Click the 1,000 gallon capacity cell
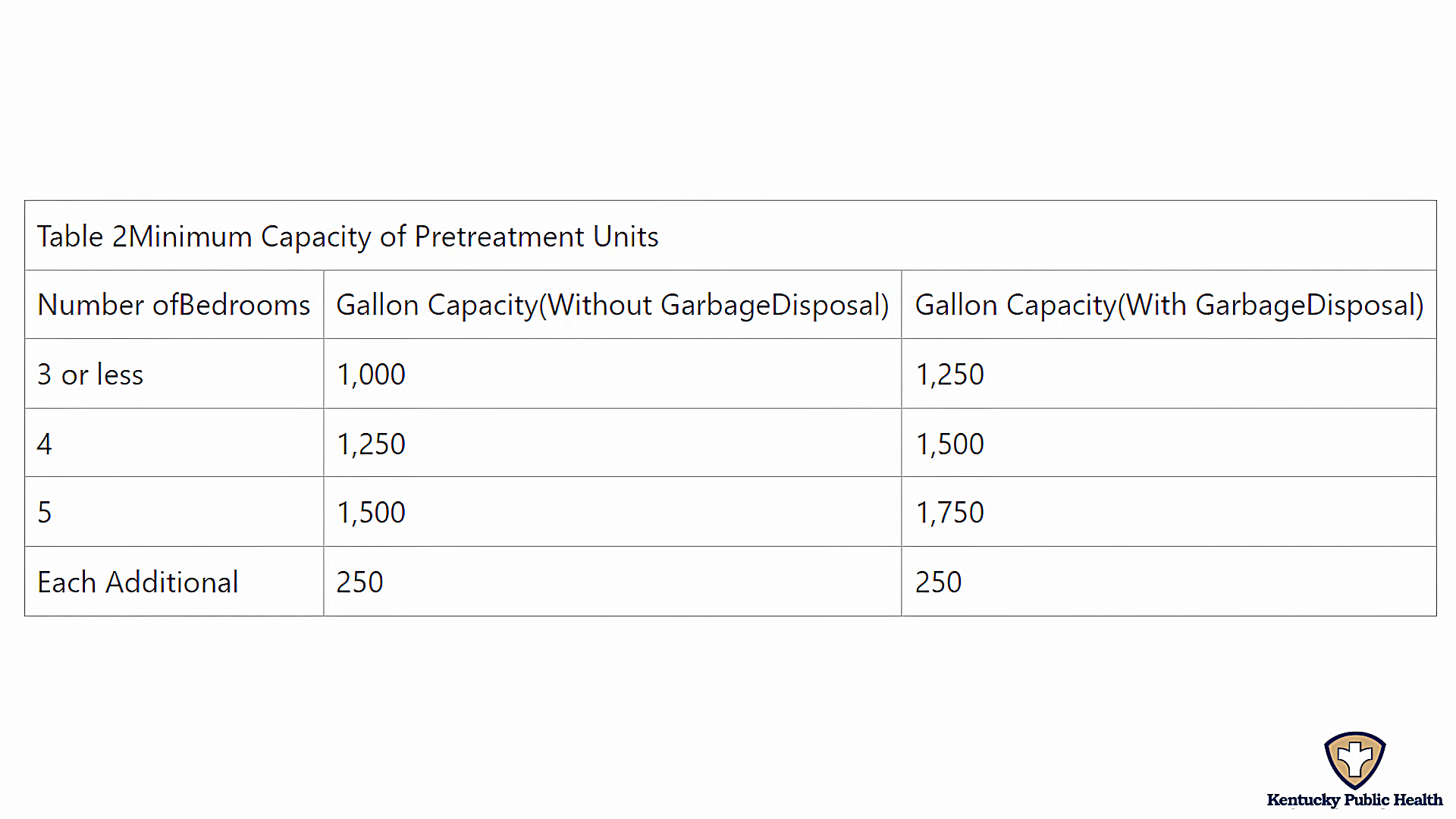 pyautogui.click(x=612, y=374)
